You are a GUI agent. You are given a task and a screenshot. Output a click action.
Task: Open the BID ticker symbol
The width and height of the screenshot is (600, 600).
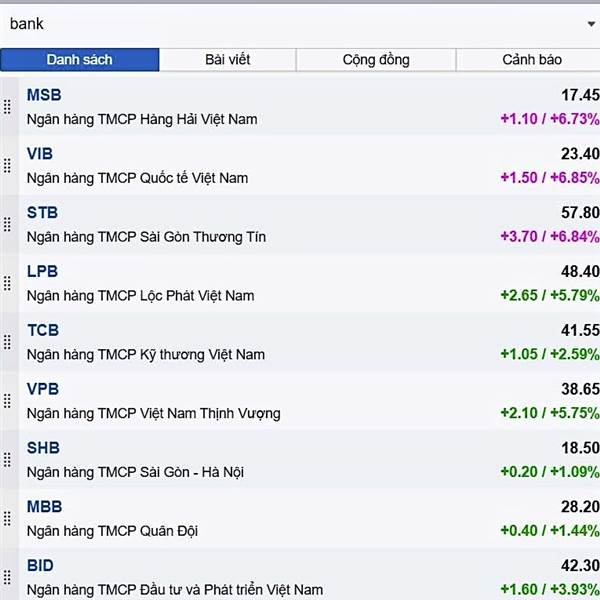pyautogui.click(x=40, y=566)
